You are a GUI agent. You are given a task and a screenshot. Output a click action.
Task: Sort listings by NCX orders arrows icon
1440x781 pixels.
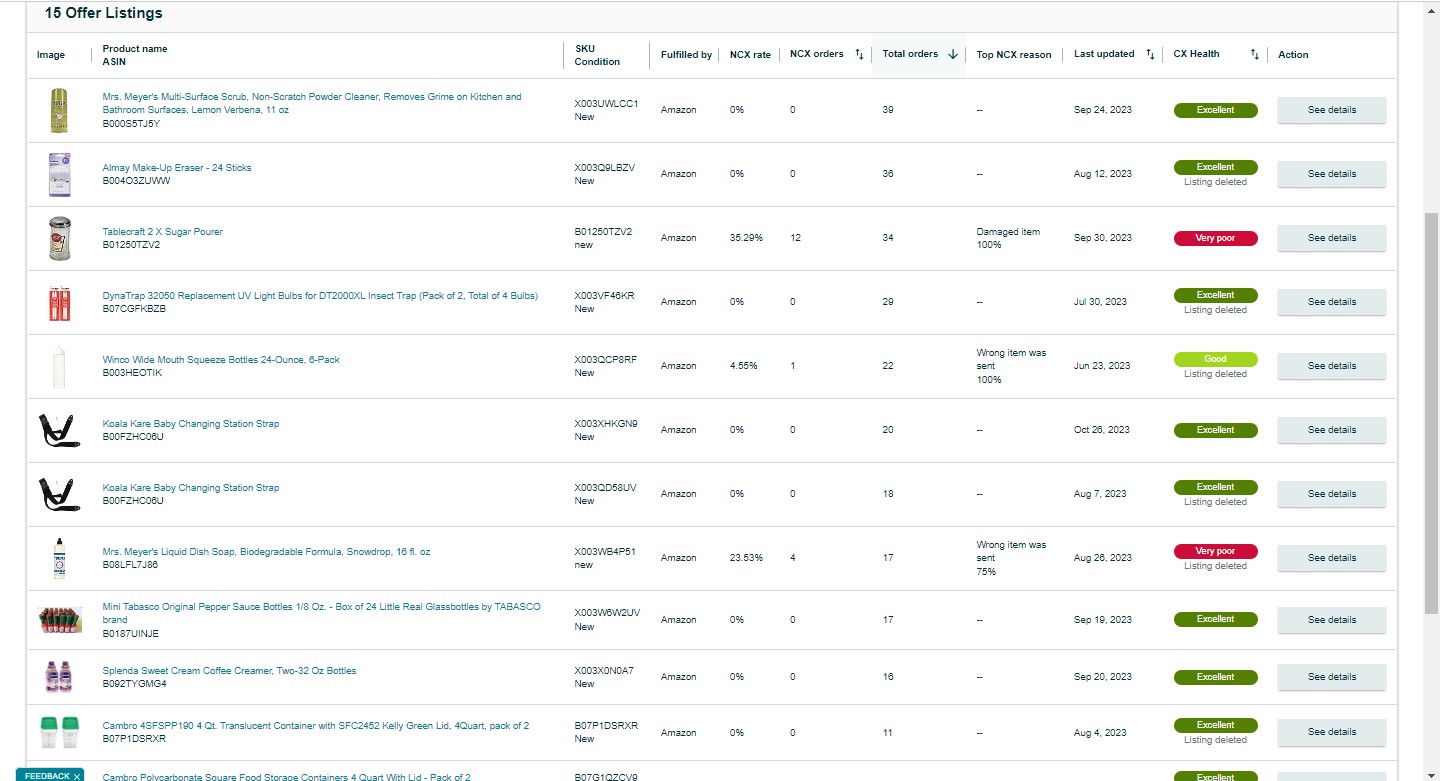(859, 55)
